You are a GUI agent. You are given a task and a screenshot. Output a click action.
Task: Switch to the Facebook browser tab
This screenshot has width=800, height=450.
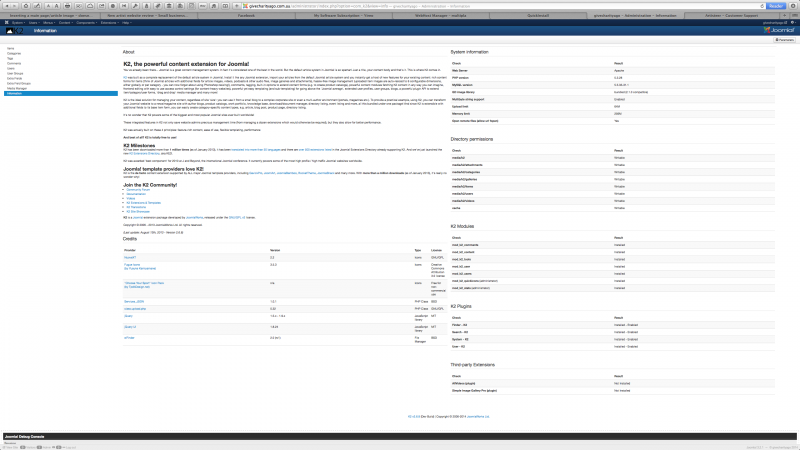(246, 15)
